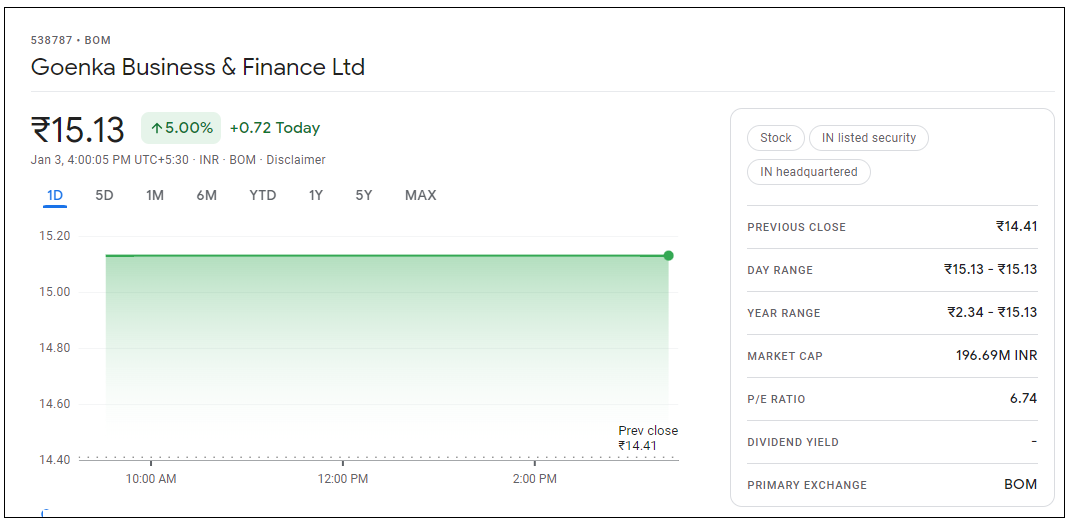Open the Disclaimer link
The height and width of the screenshot is (524, 1069).
[x=295, y=160]
